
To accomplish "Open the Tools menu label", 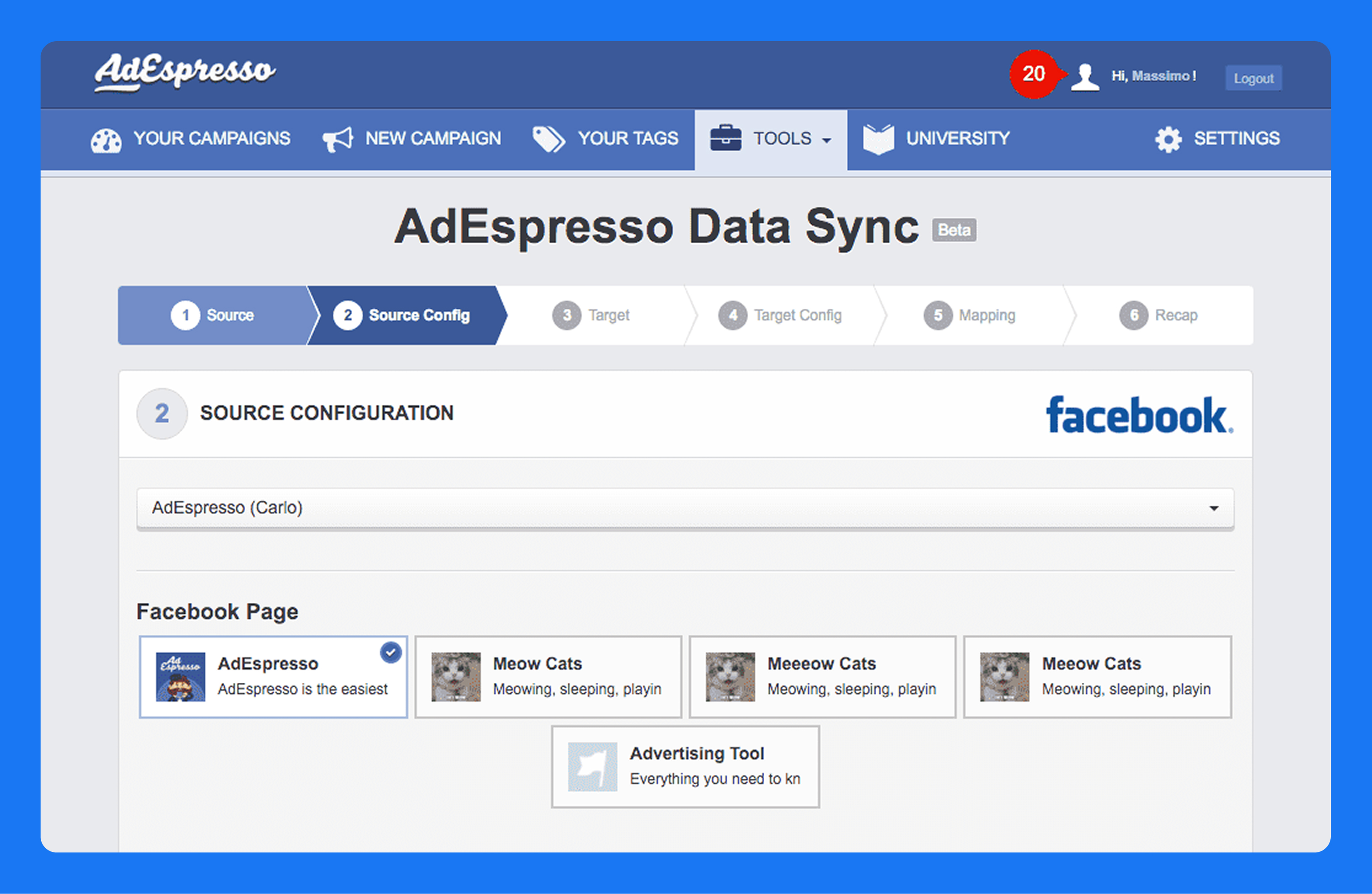I will (782, 139).
